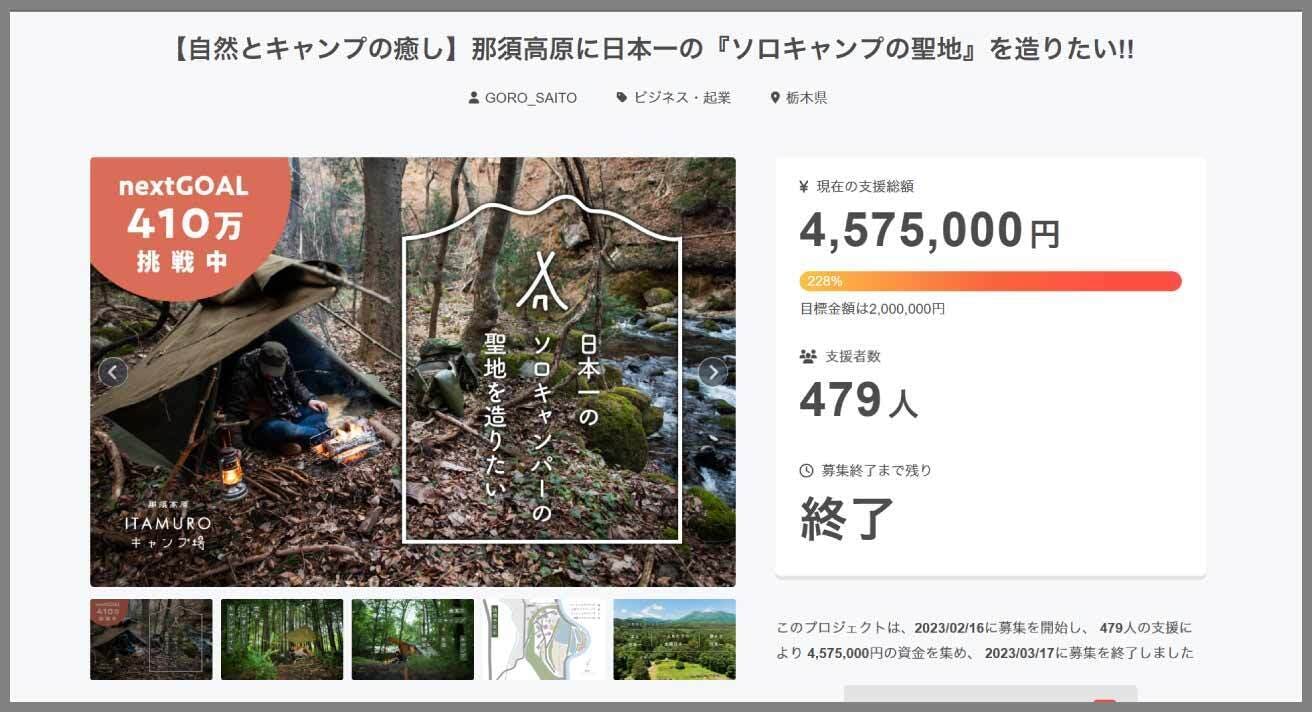This screenshot has height=712, width=1312.
Task: Open the GORO_SAITO profile link
Action: click(530, 98)
